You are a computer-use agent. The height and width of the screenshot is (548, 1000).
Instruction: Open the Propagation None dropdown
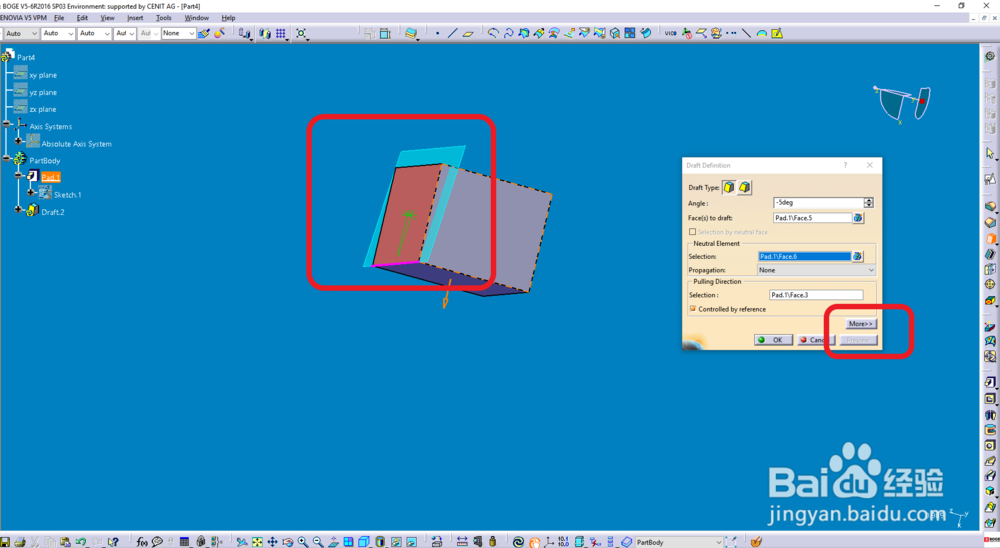point(816,270)
